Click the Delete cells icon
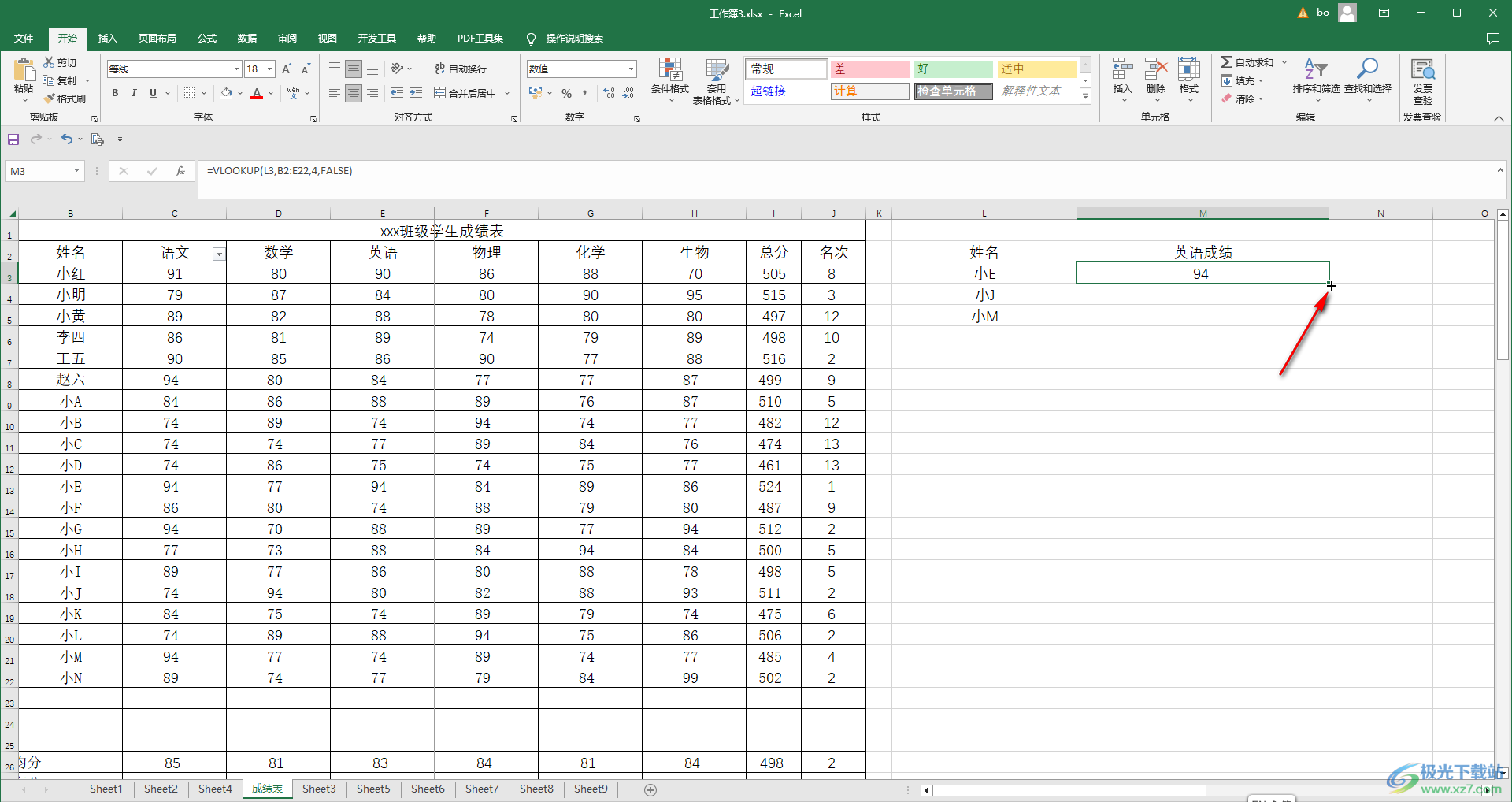 (x=1155, y=69)
